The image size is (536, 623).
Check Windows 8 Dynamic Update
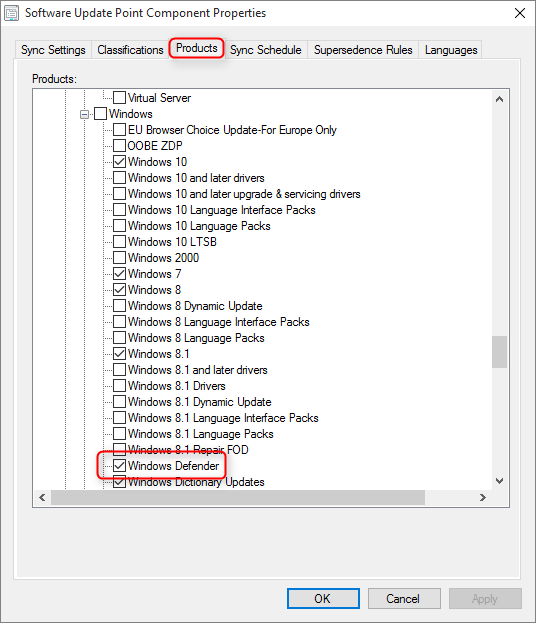pos(120,306)
